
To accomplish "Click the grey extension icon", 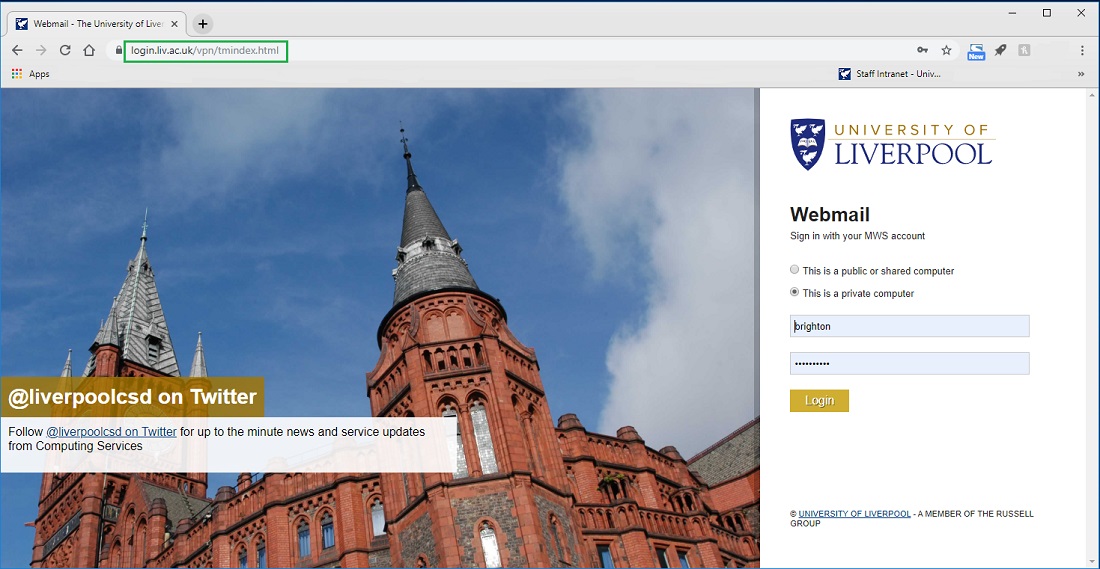I will (1024, 51).
